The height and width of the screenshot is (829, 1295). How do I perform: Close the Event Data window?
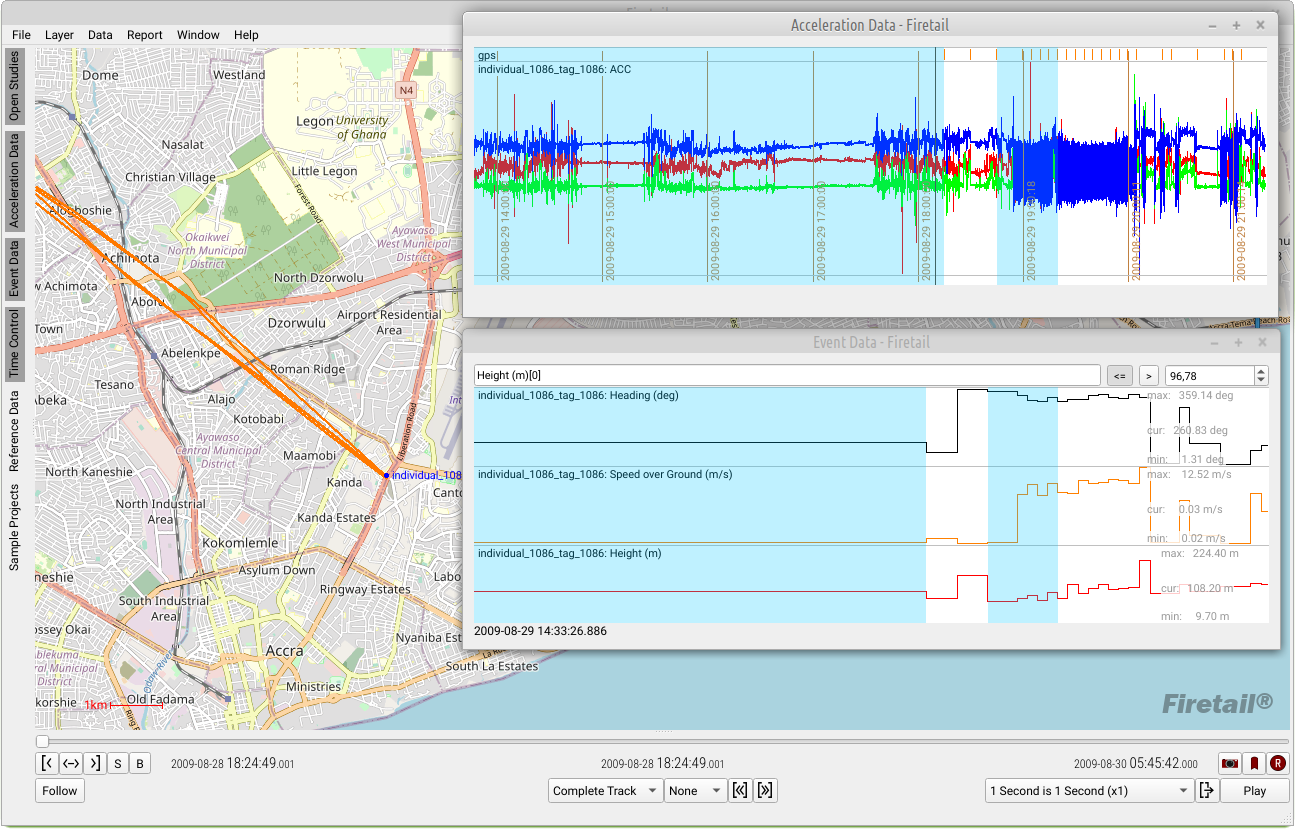tap(1262, 342)
